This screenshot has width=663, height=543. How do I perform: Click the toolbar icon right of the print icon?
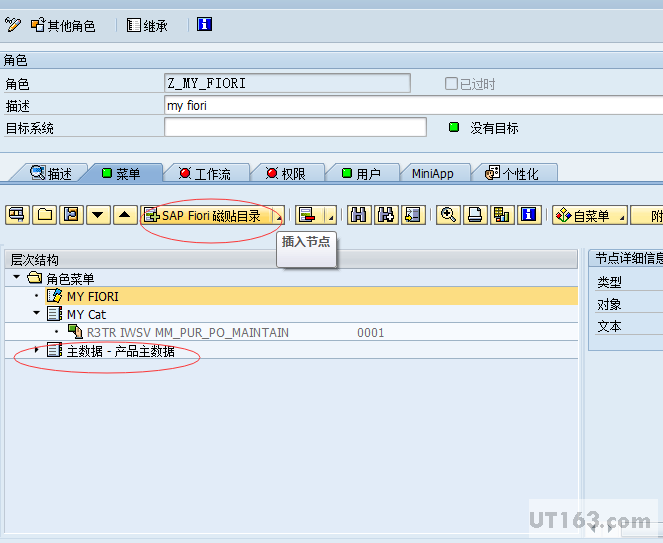(x=502, y=215)
